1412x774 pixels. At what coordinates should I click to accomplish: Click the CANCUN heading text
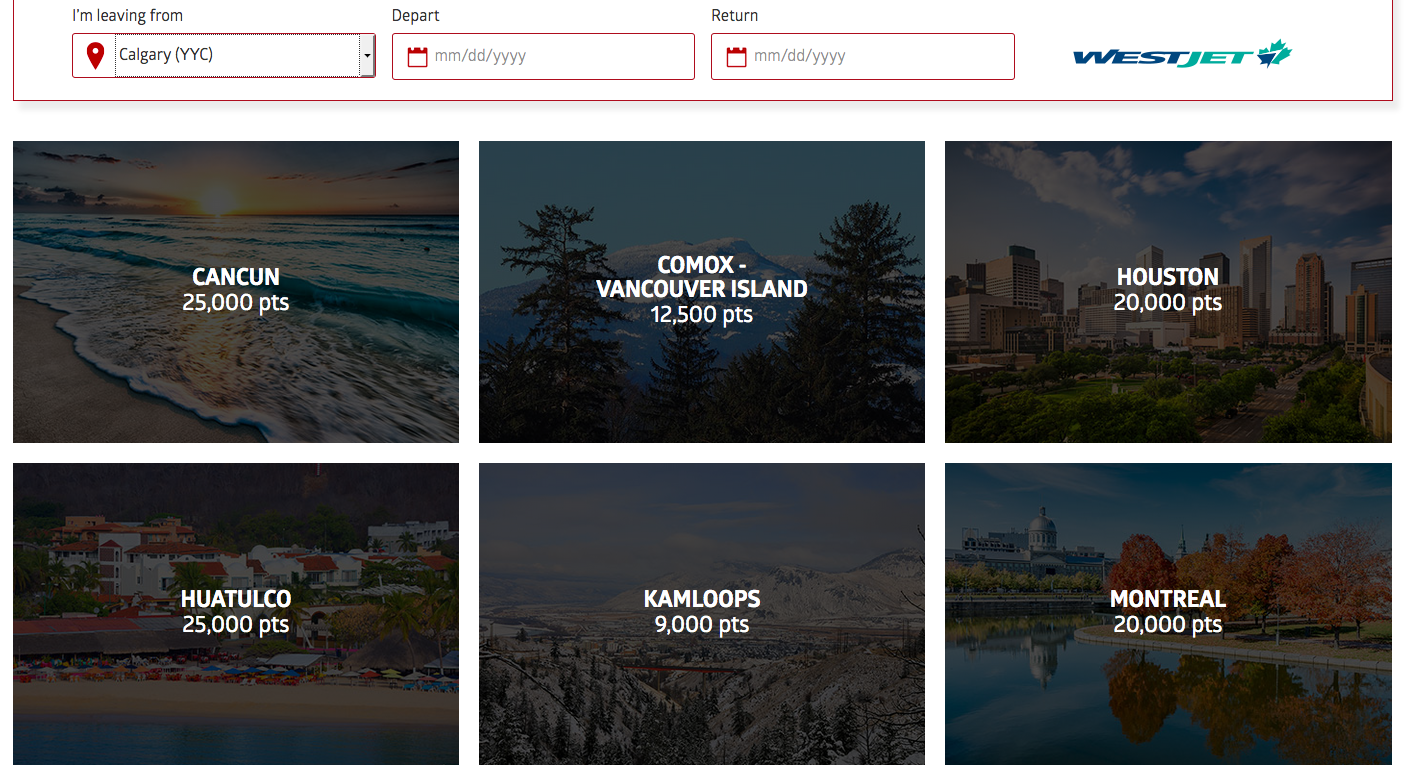(x=236, y=277)
